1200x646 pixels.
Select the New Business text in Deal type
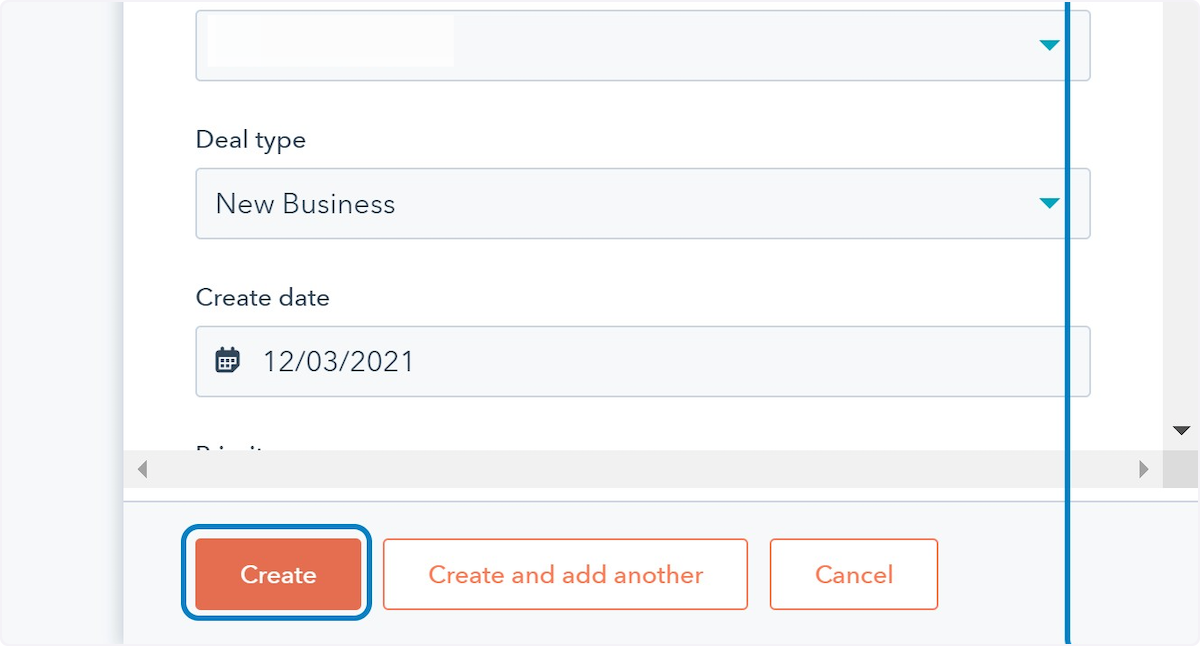coord(305,204)
